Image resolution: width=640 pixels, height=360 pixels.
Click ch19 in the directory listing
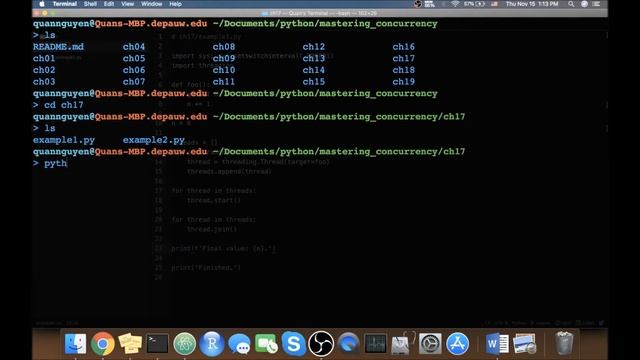[404, 82]
